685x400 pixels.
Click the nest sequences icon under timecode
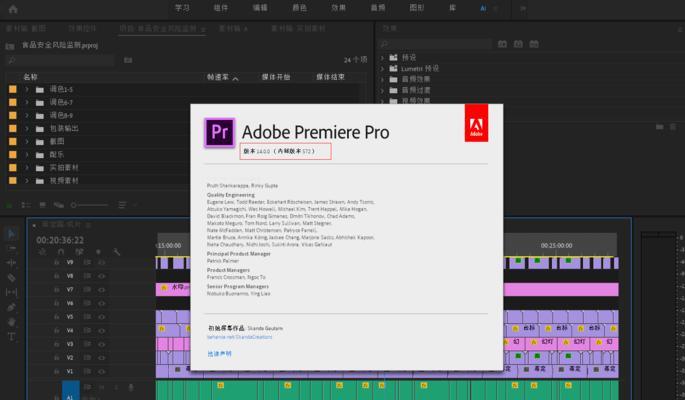(x=42, y=252)
